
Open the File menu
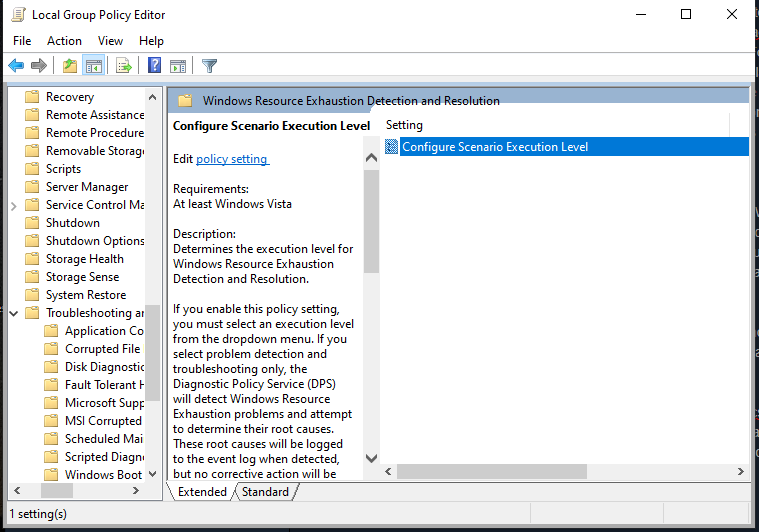[22, 41]
